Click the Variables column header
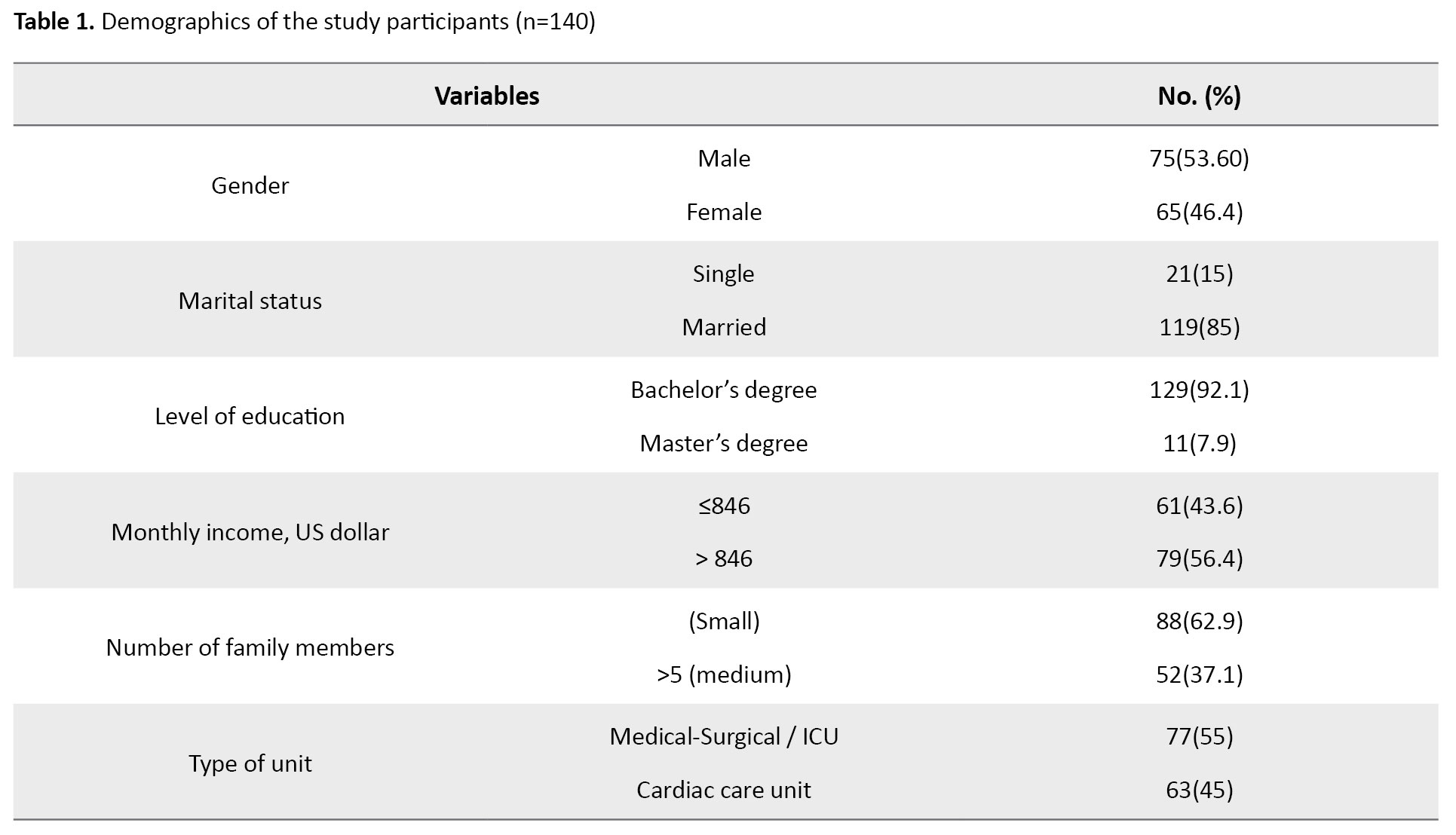 click(487, 96)
